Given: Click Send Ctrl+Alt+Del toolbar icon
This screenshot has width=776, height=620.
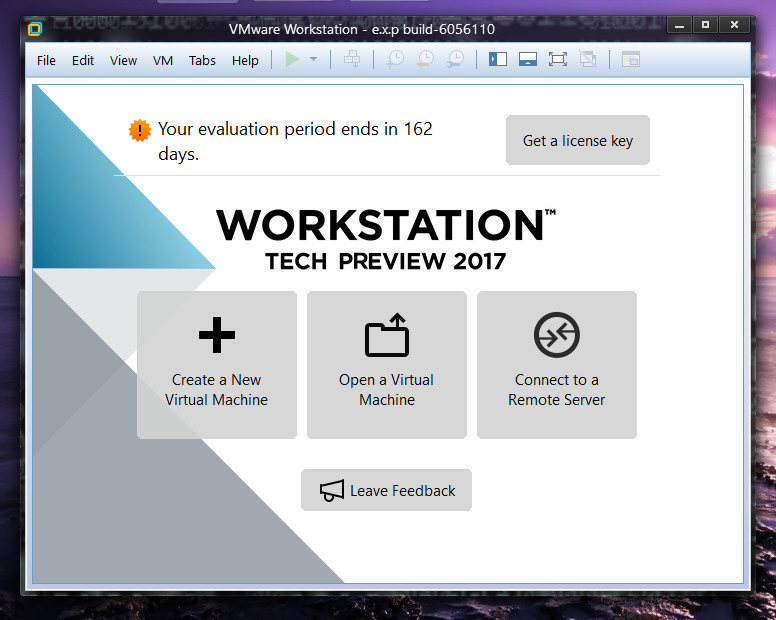Looking at the screenshot, I should 352,59.
